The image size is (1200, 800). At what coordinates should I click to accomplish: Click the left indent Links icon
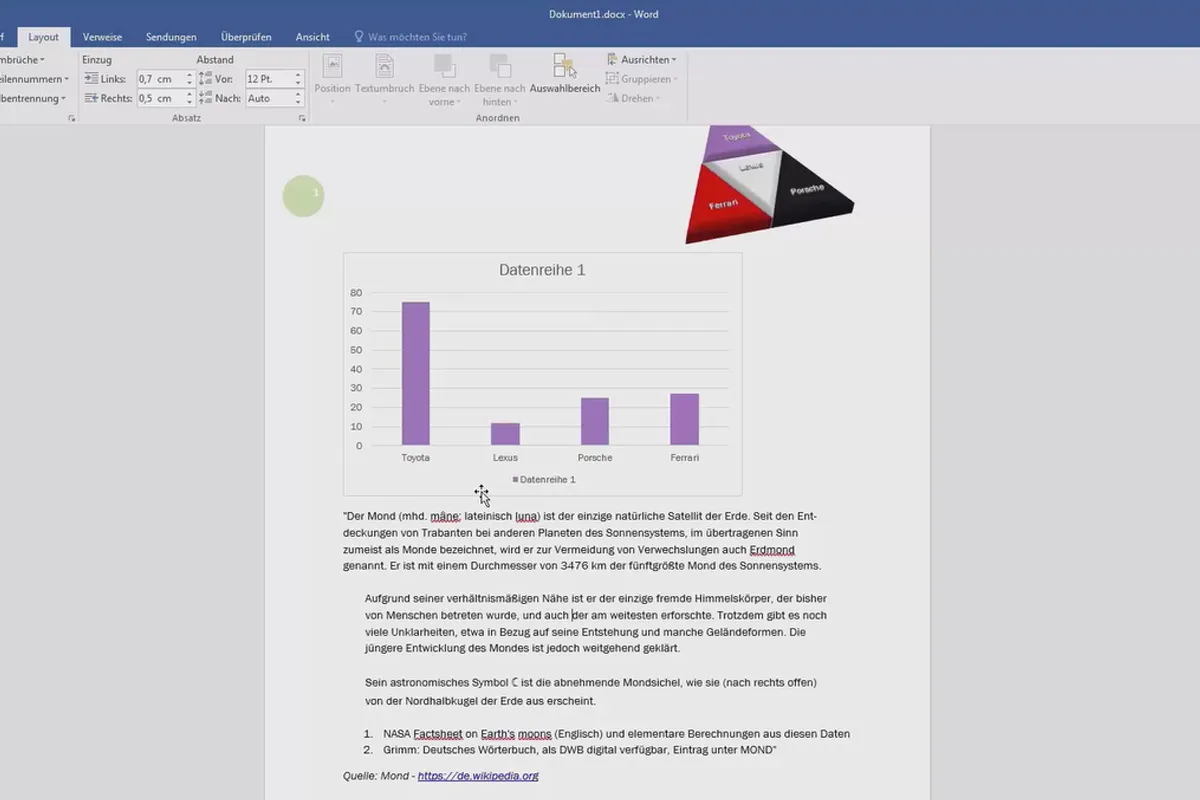pyautogui.click(x=91, y=79)
